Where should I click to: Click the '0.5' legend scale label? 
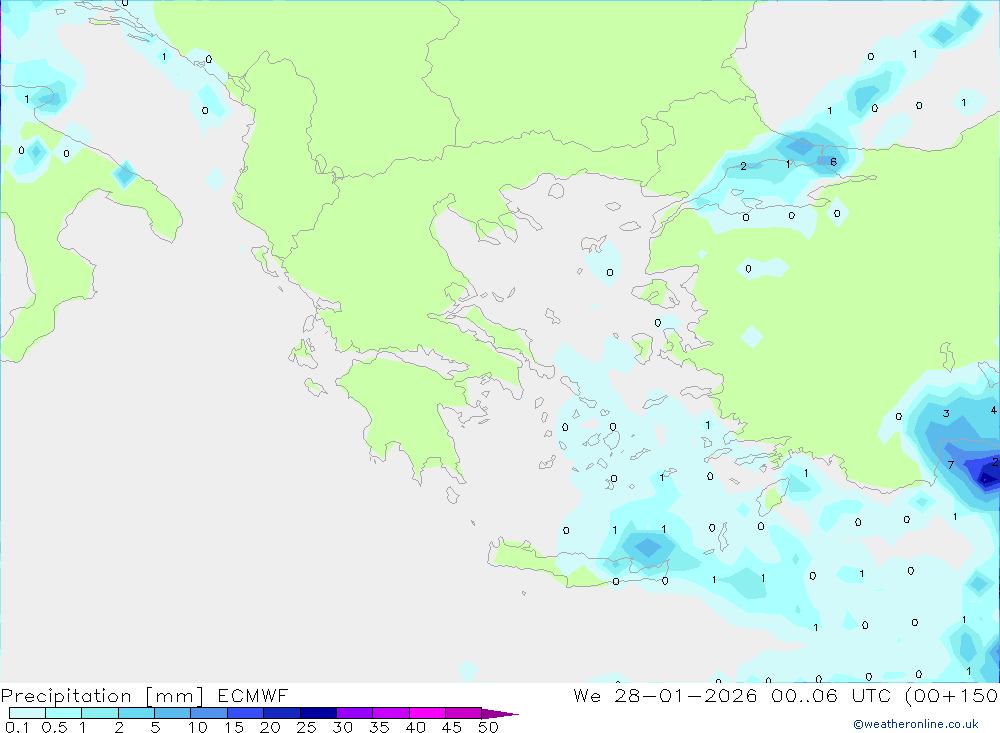tap(54, 727)
